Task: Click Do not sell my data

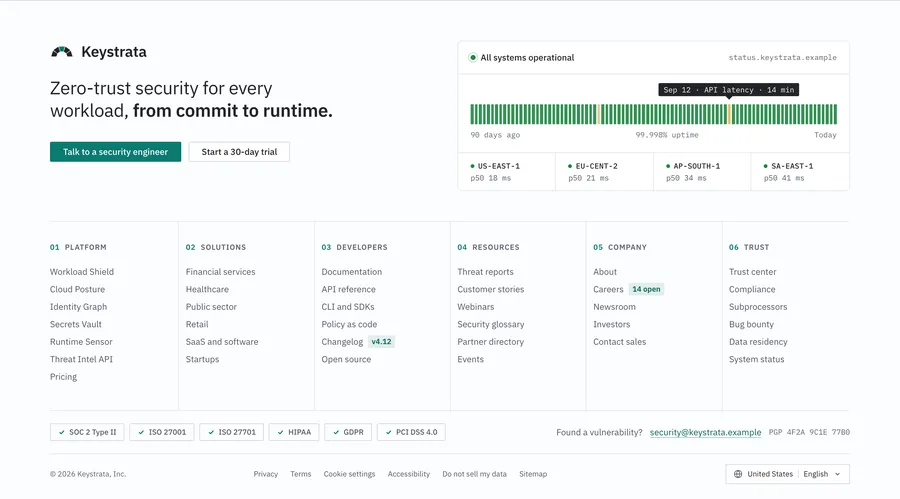Action: (475, 474)
